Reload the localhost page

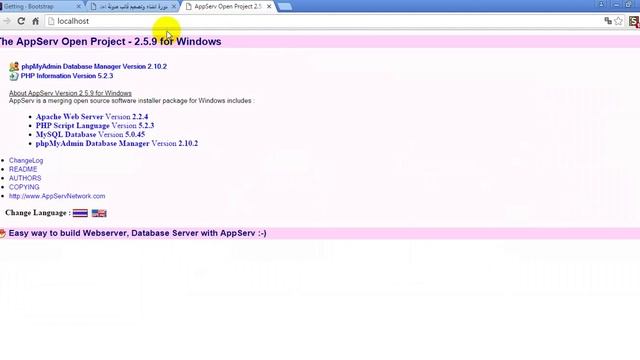tap(21, 21)
